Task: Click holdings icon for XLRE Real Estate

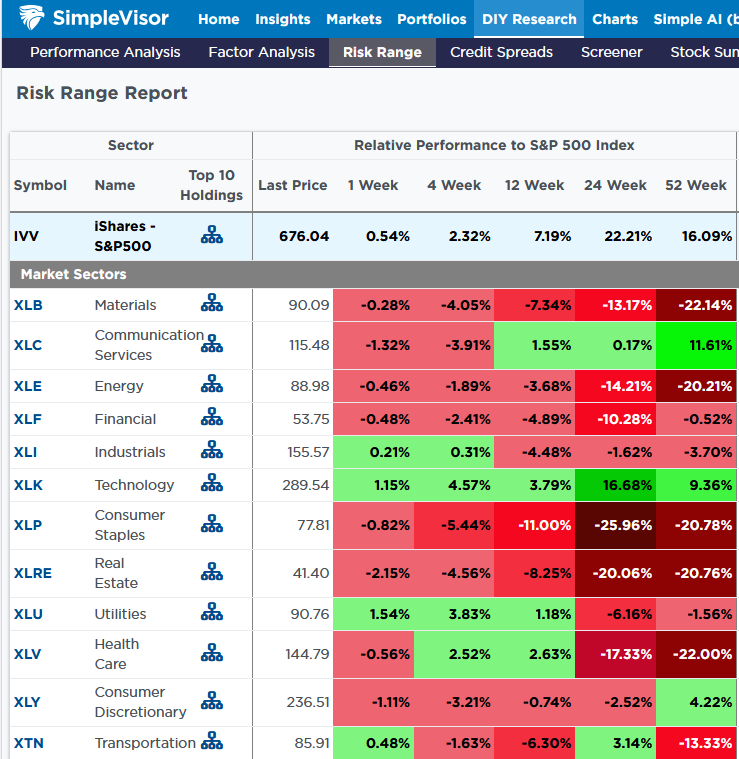Action: (211, 572)
